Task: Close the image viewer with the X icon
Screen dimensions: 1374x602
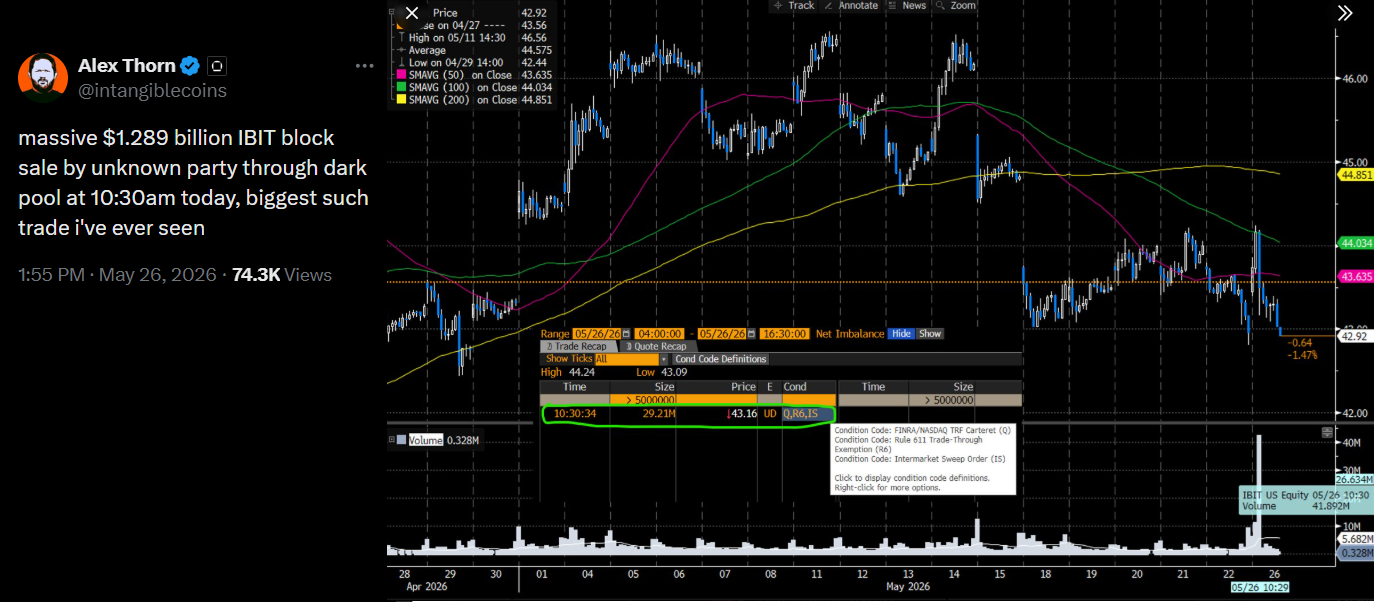Action: click(412, 13)
